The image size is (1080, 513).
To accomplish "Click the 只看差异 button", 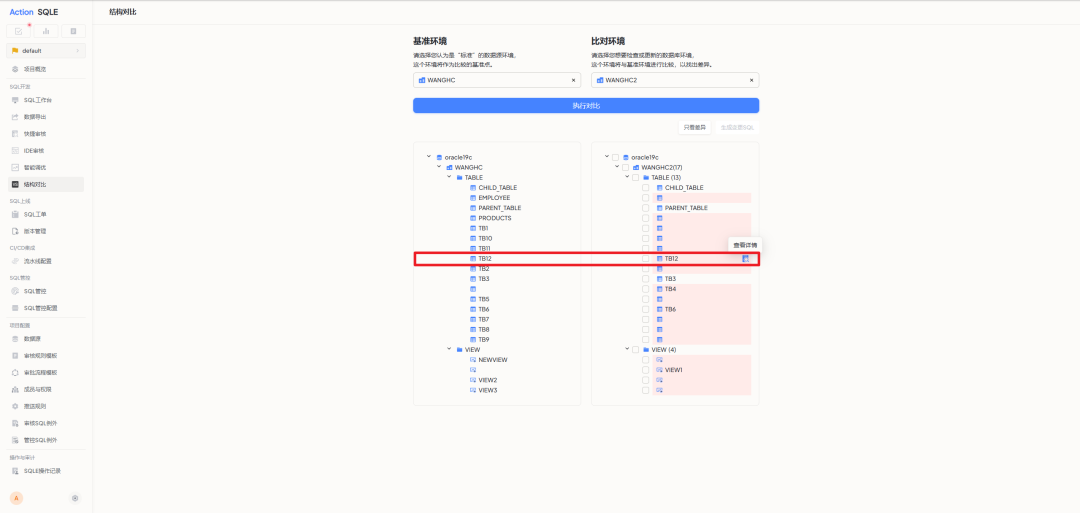I will pyautogui.click(x=694, y=127).
